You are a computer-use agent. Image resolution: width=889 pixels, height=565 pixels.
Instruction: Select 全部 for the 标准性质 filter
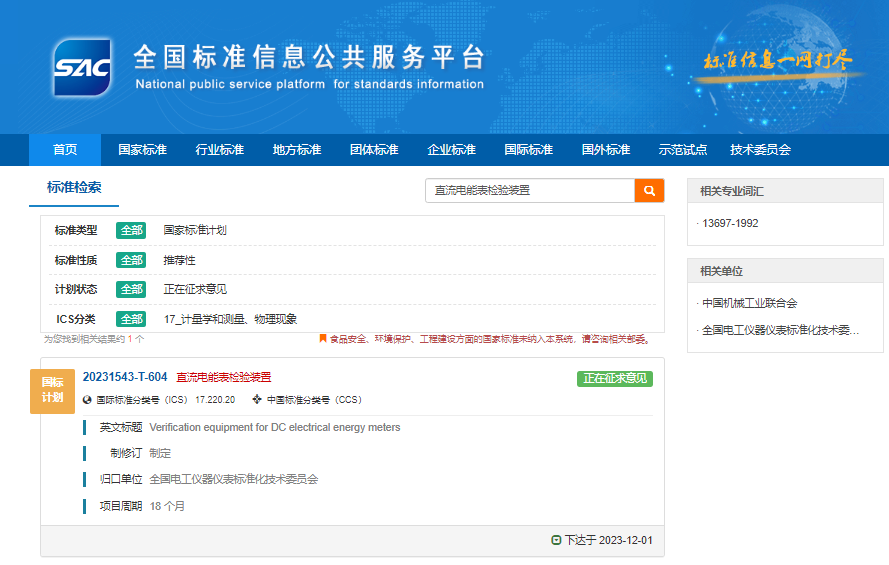click(131, 260)
